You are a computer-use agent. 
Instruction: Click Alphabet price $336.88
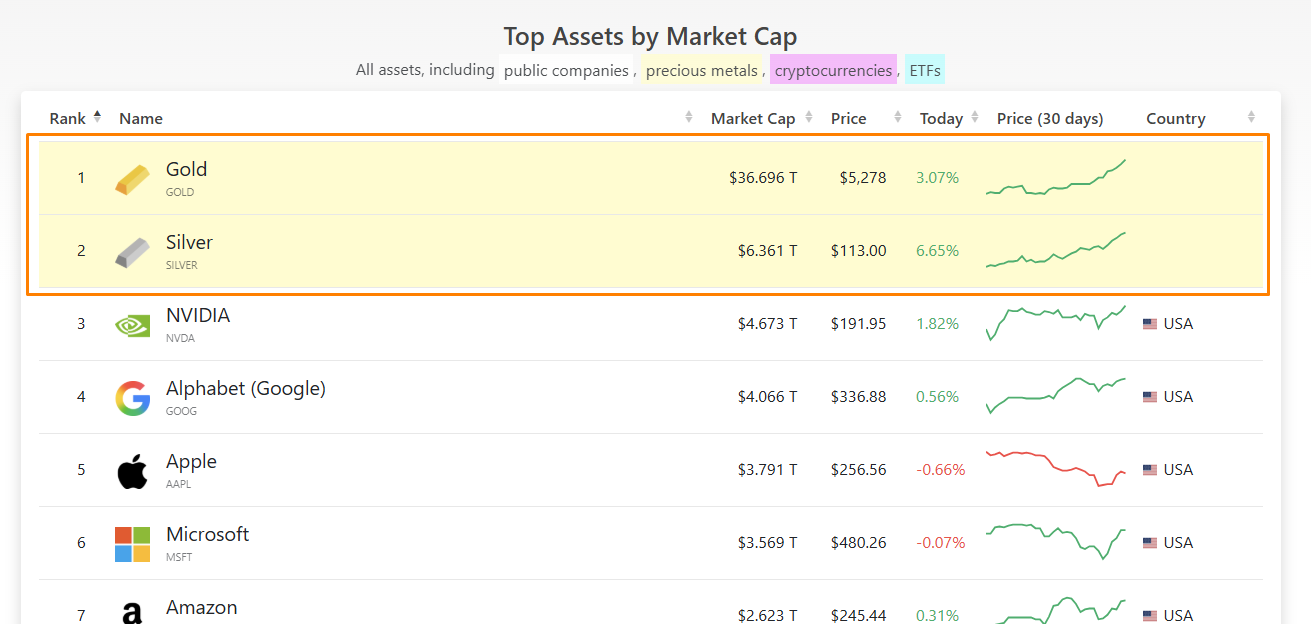pos(858,397)
